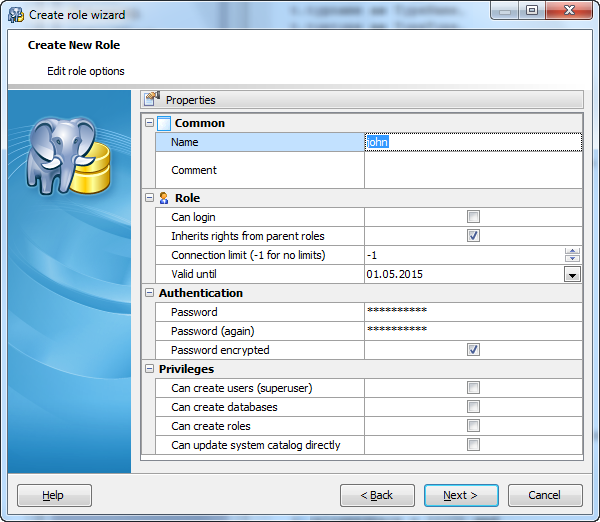Image resolution: width=600 pixels, height=522 pixels.
Task: Collapse the Common section
Action: click(149, 123)
